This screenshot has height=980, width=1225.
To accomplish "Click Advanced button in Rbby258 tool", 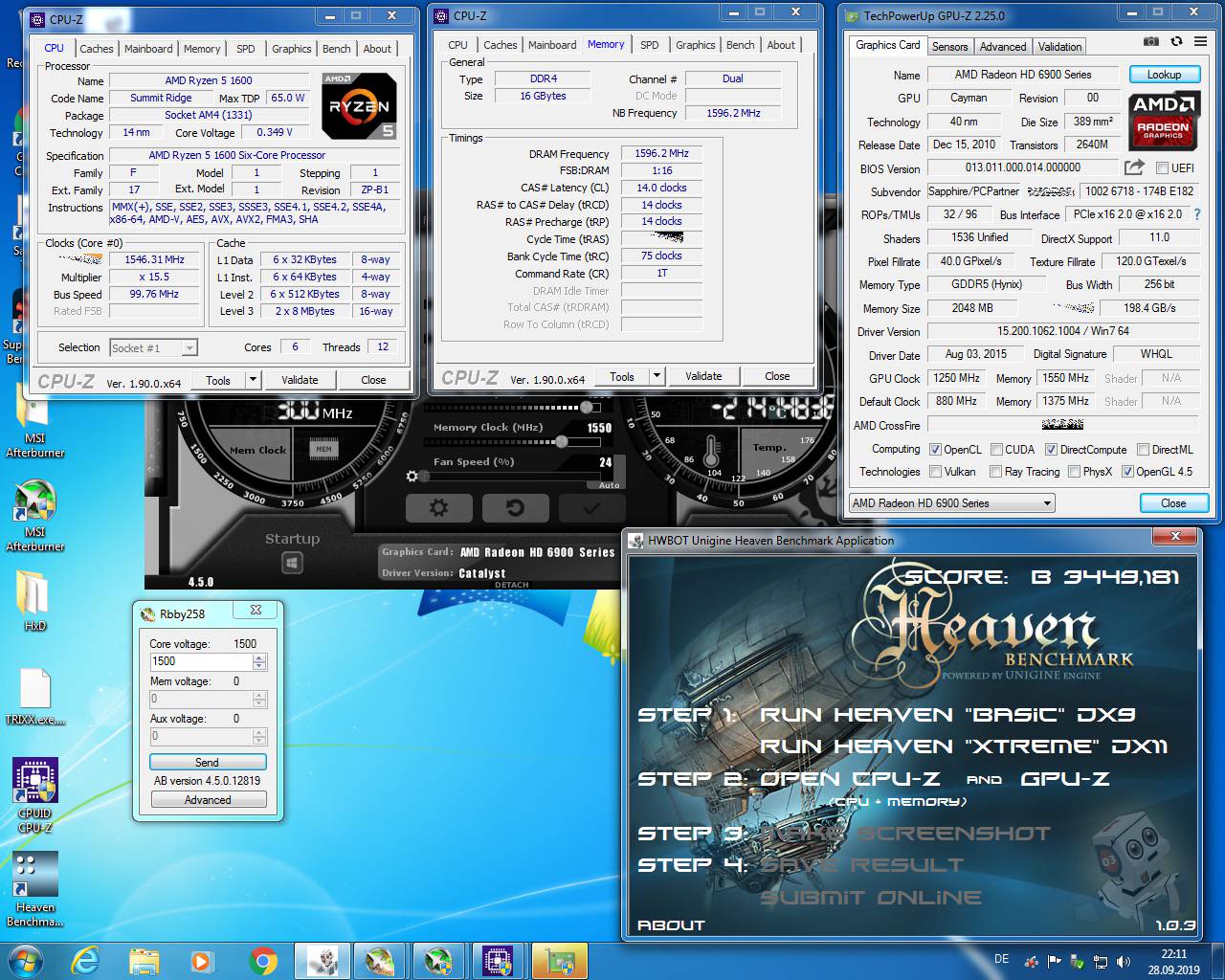I will pyautogui.click(x=207, y=800).
